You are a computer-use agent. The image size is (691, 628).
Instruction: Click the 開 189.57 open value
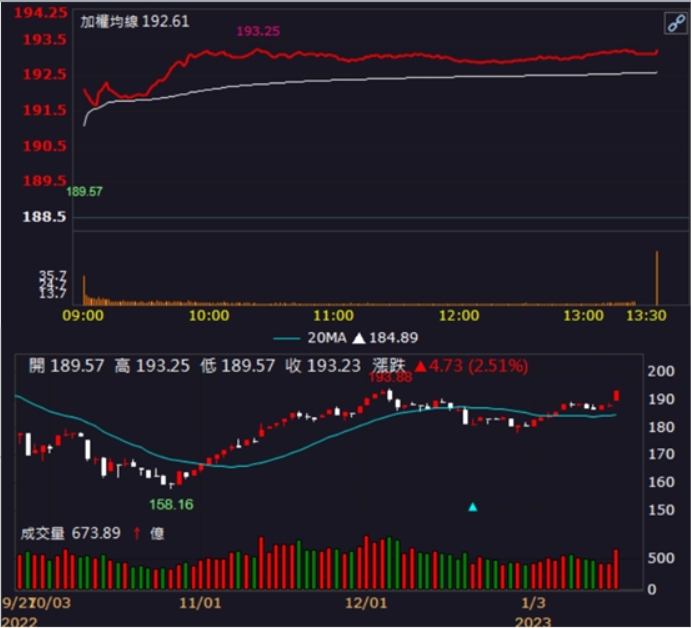click(x=67, y=366)
